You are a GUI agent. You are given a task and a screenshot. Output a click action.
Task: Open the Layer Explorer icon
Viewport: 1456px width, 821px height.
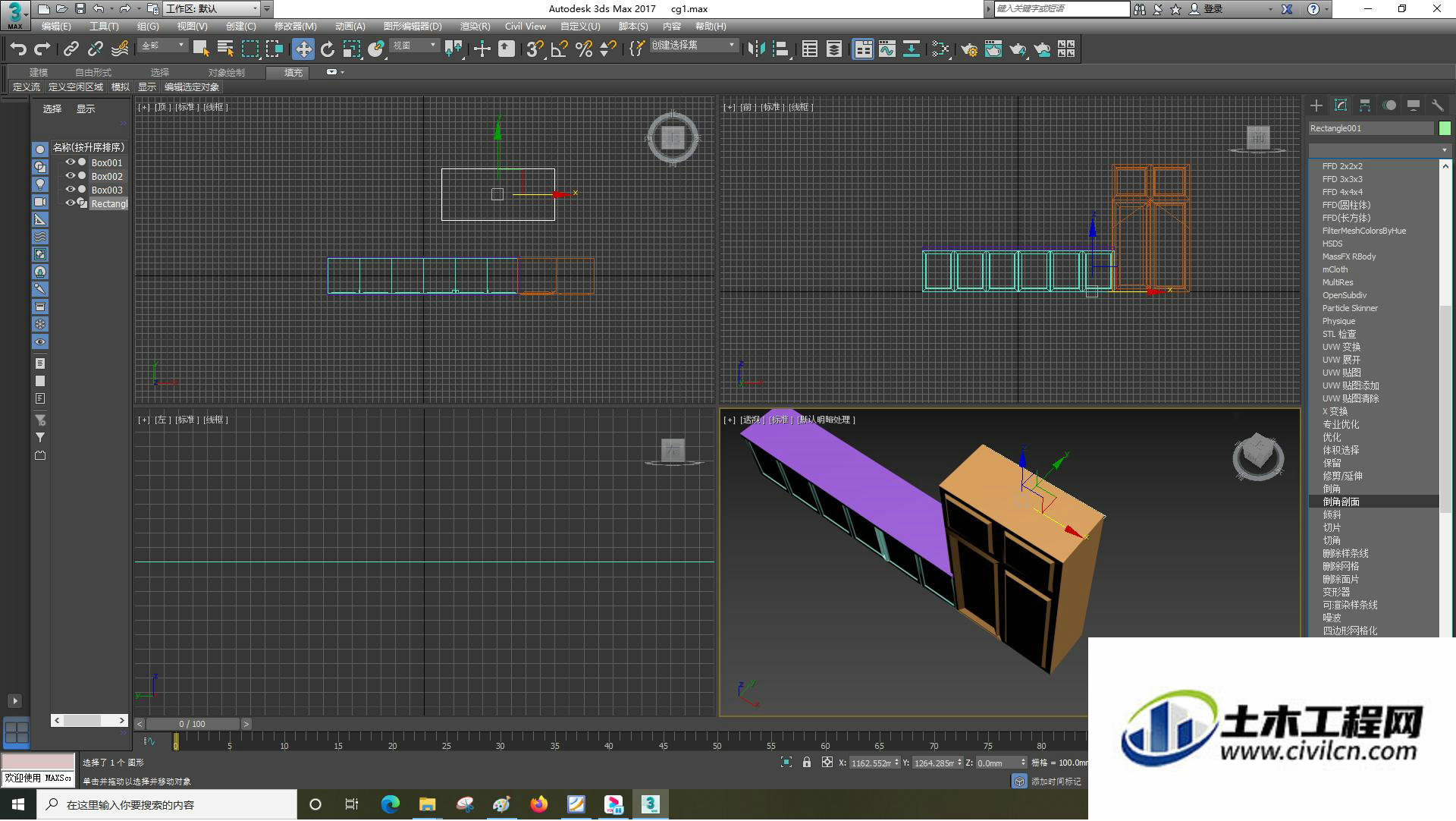(834, 49)
